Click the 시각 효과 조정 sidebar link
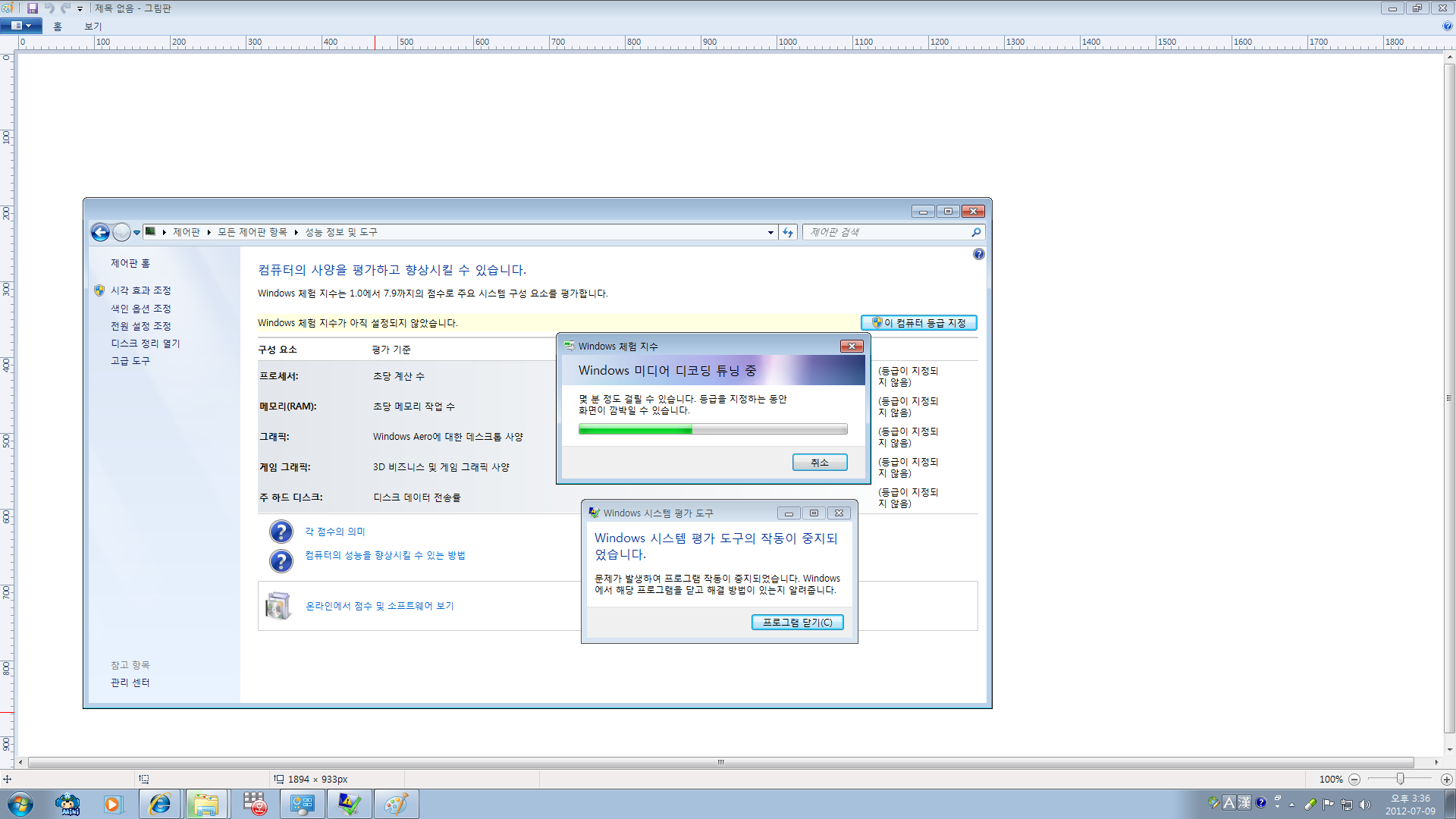The image size is (1456, 819). point(141,290)
